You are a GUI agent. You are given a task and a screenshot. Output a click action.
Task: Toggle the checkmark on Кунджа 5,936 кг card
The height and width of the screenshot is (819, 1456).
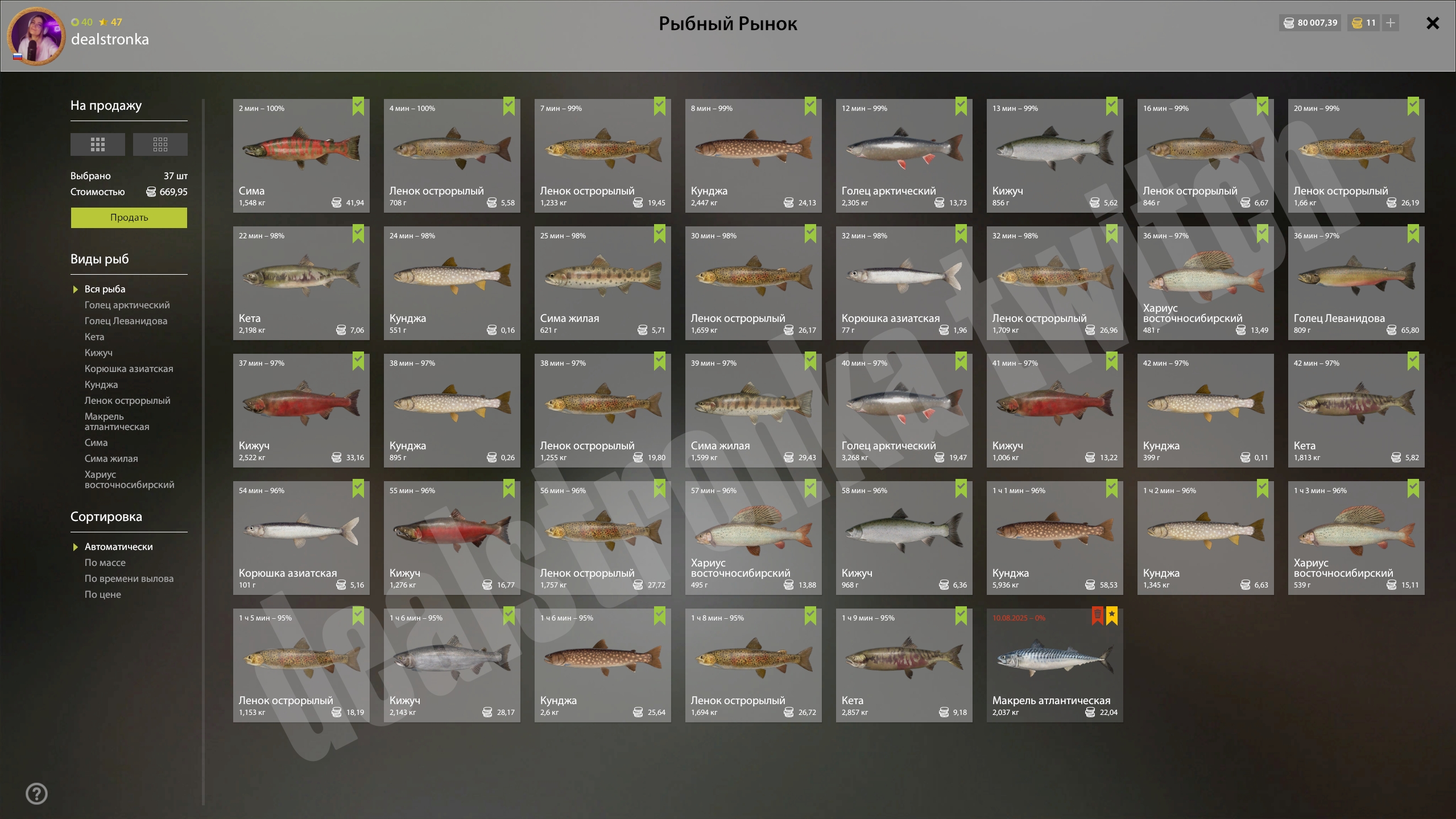pos(1112,488)
